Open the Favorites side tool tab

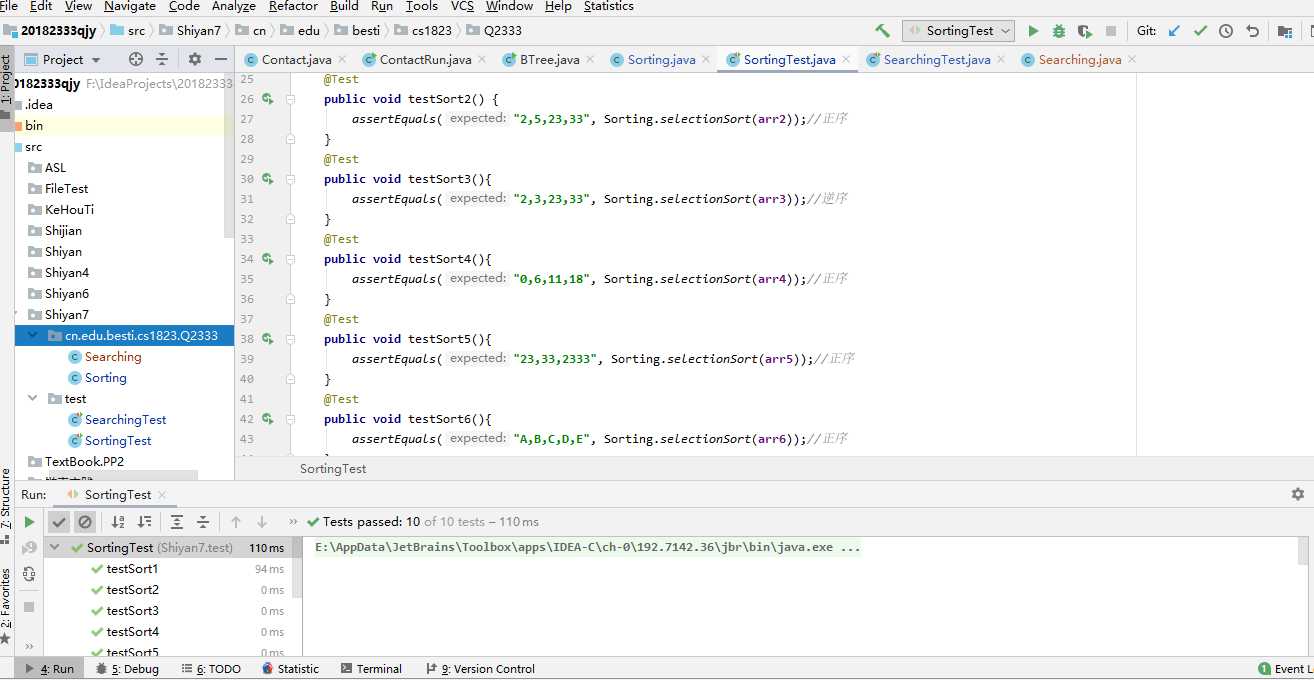(x=6, y=604)
